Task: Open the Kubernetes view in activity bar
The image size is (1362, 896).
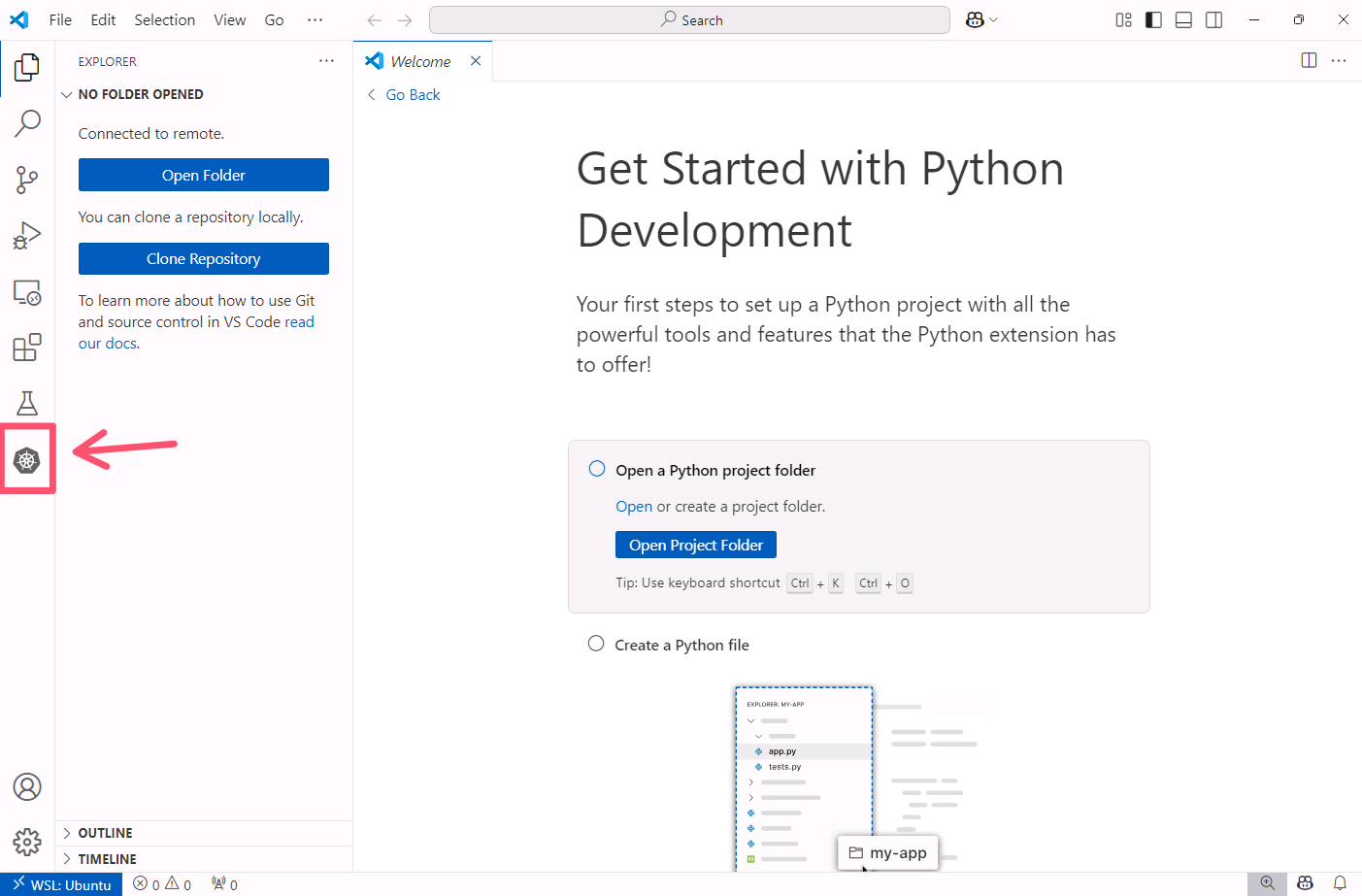Action: (x=27, y=459)
